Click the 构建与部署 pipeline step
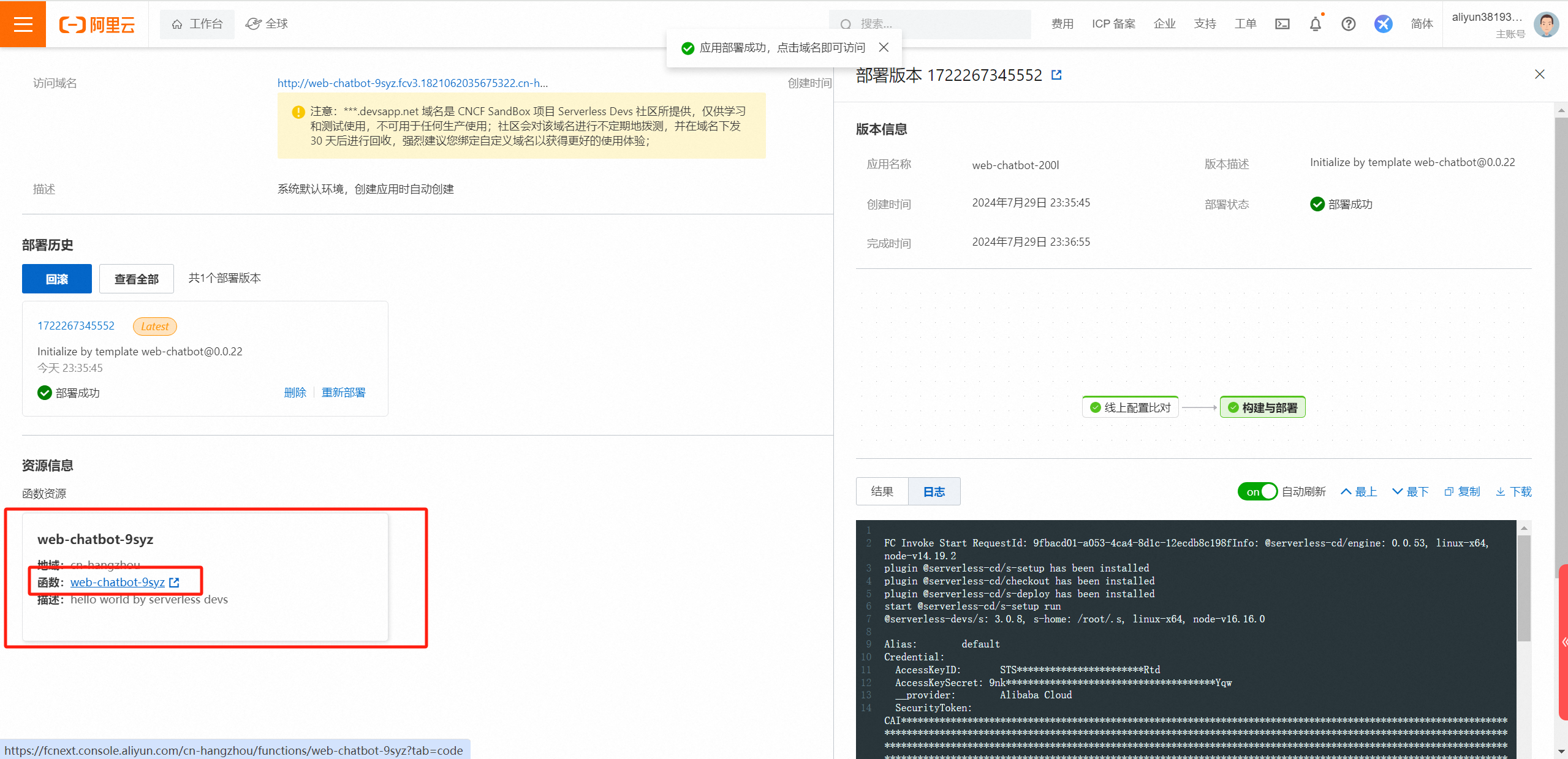 (x=1262, y=407)
